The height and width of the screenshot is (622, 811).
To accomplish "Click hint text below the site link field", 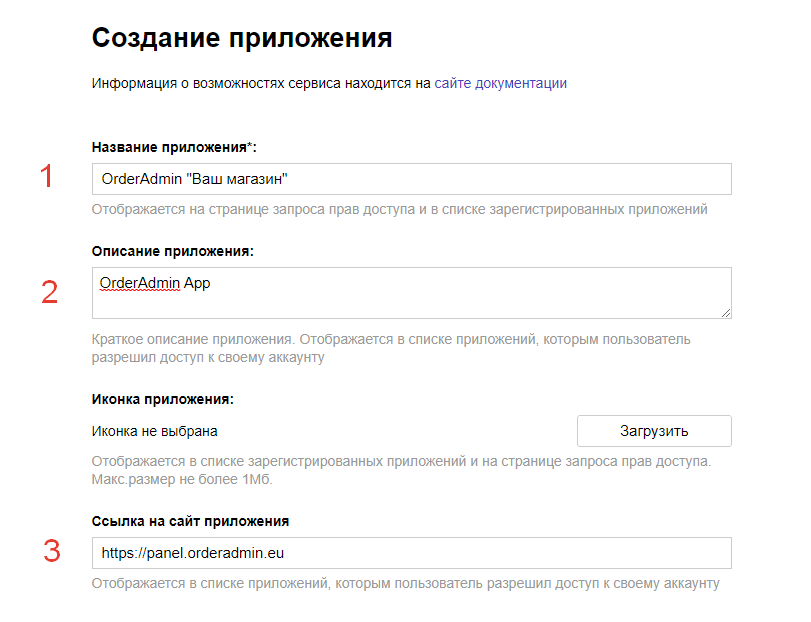I will pos(406,583).
